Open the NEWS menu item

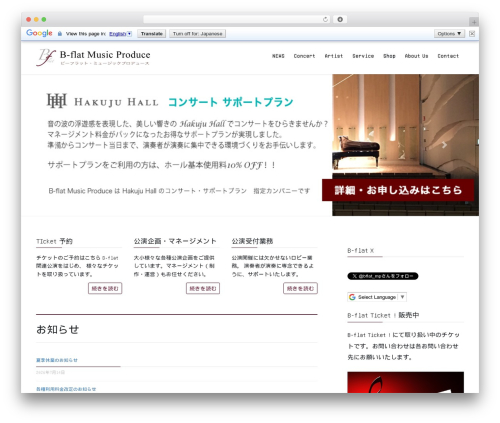278,56
